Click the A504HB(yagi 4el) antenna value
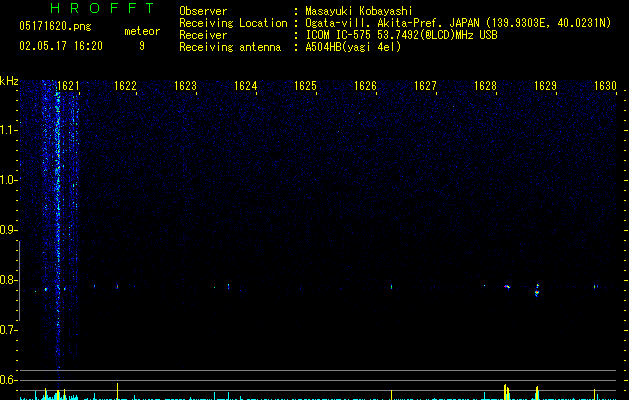The width and height of the screenshot is (629, 400). point(353,47)
